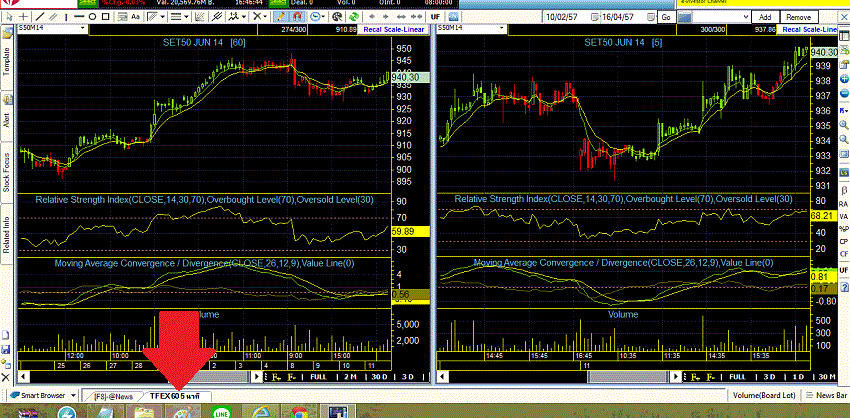Click the help question mark icon
Screen dimensions: 850x418
click(844, 287)
